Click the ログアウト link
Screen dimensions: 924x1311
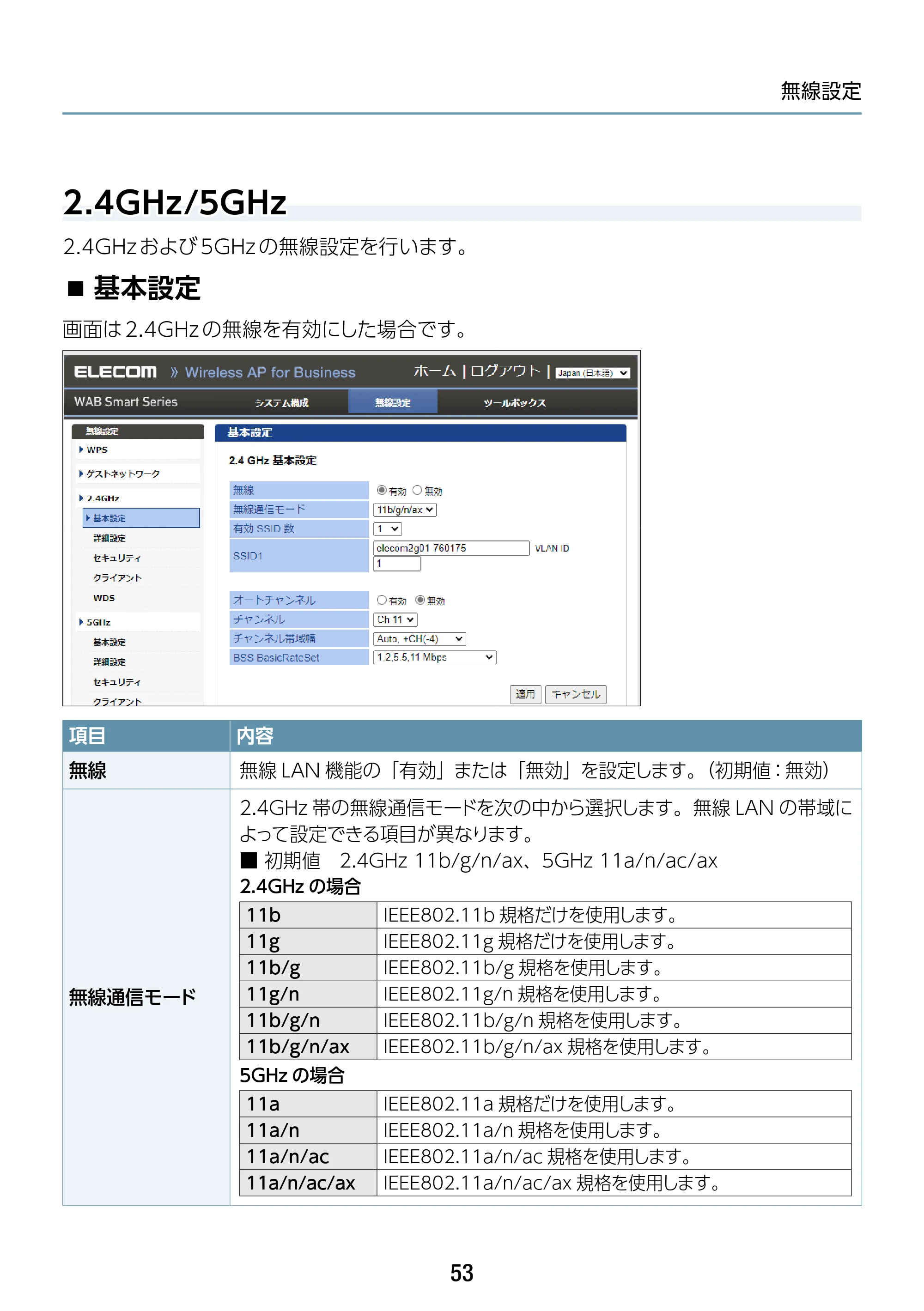coord(505,371)
